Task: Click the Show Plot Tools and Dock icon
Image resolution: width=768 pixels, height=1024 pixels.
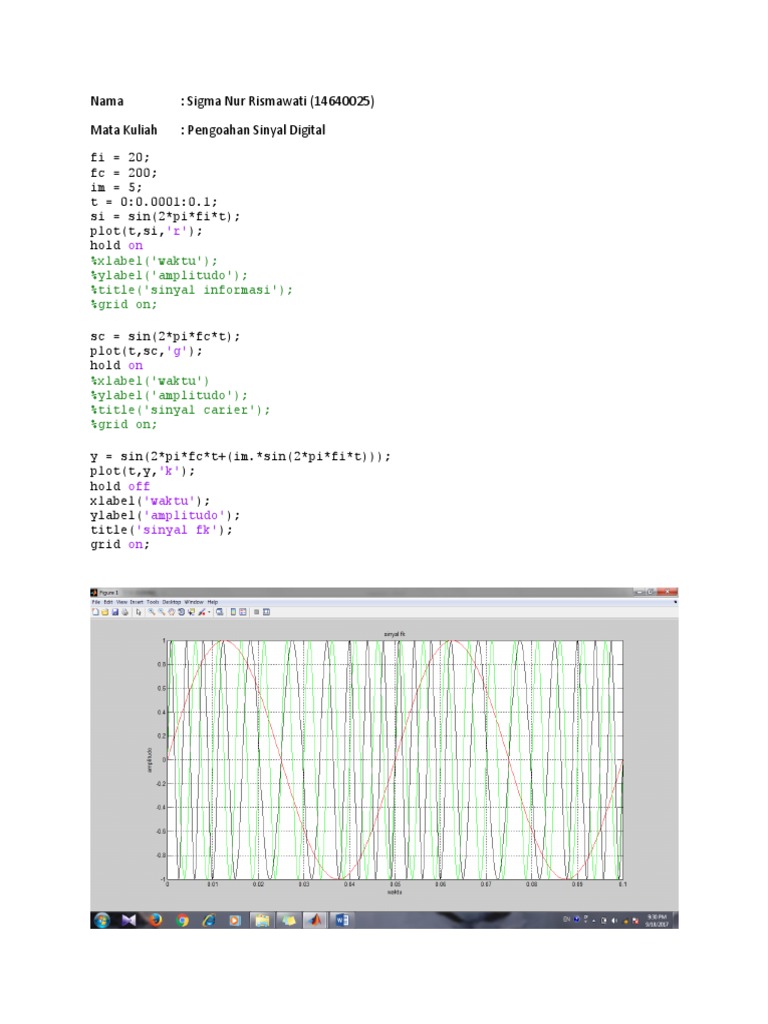Action: pos(266,612)
